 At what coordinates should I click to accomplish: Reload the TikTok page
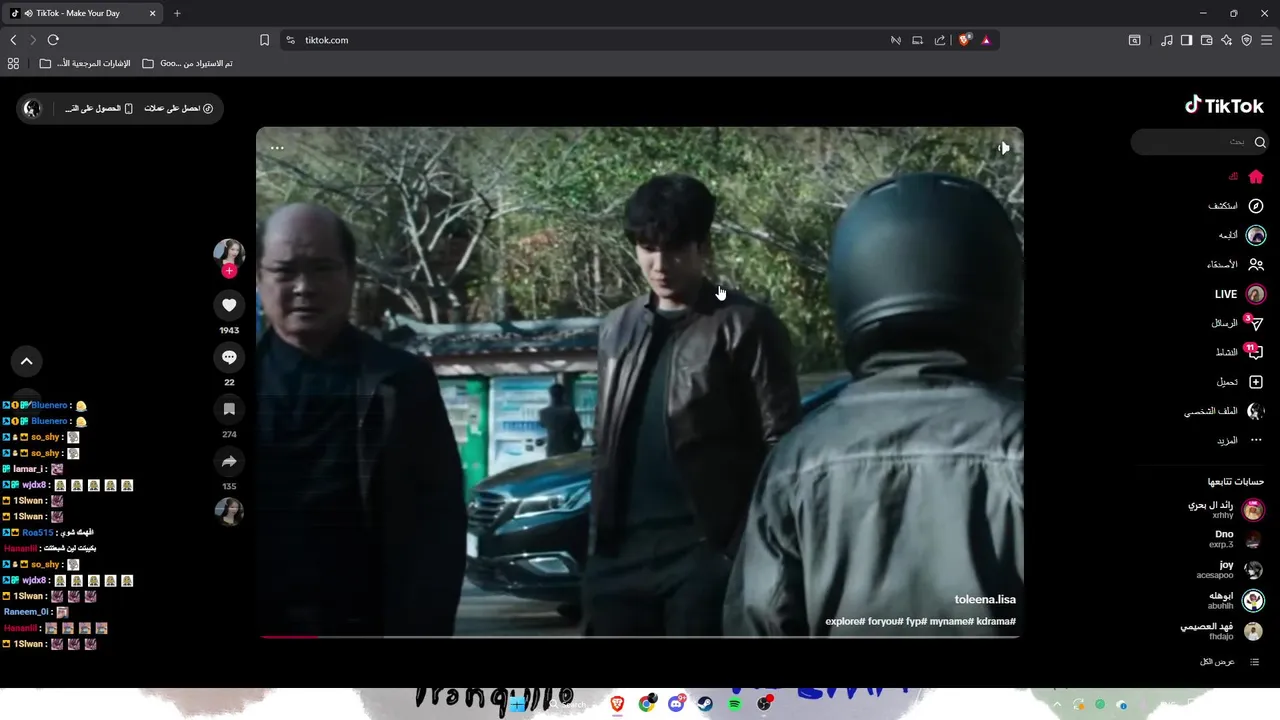pos(53,40)
